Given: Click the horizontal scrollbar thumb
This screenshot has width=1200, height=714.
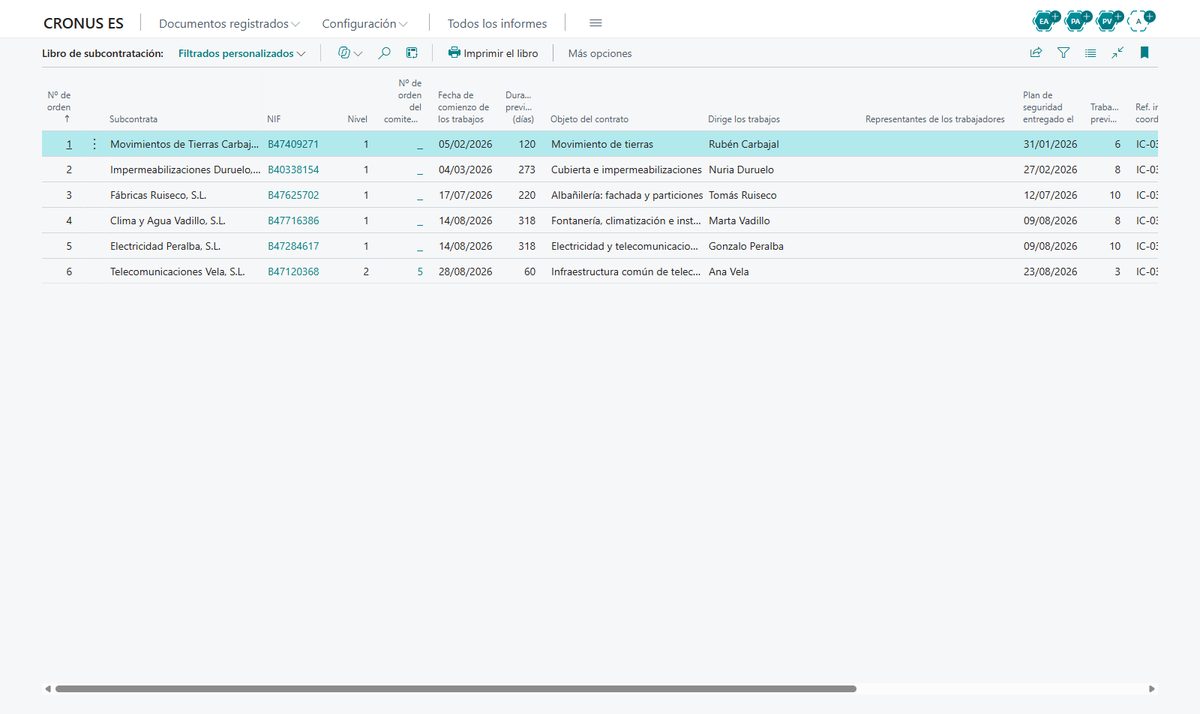Looking at the screenshot, I should click(x=456, y=689).
